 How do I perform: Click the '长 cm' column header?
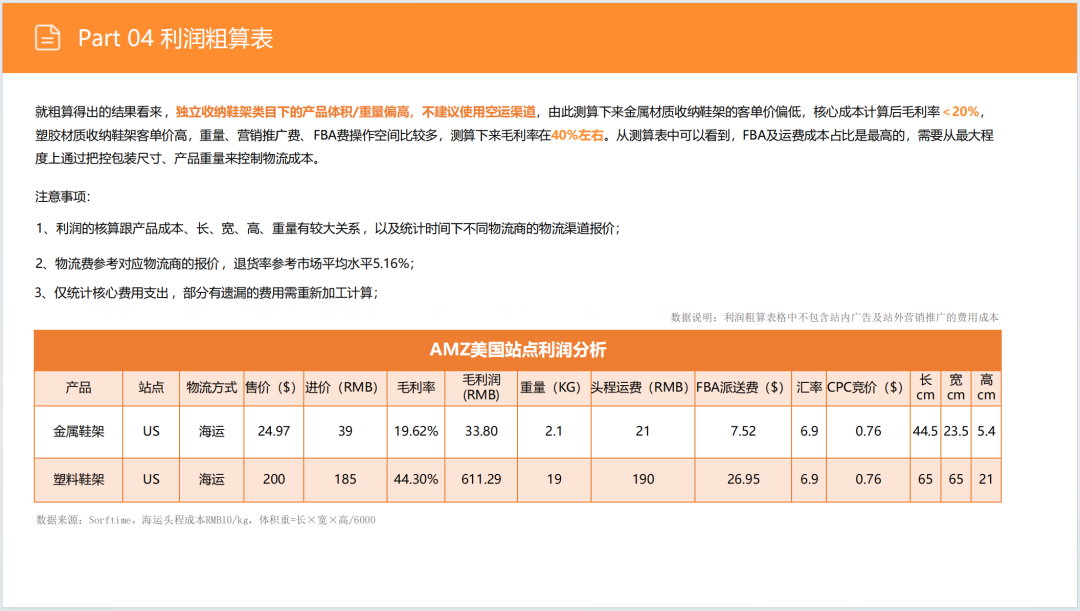(925, 387)
